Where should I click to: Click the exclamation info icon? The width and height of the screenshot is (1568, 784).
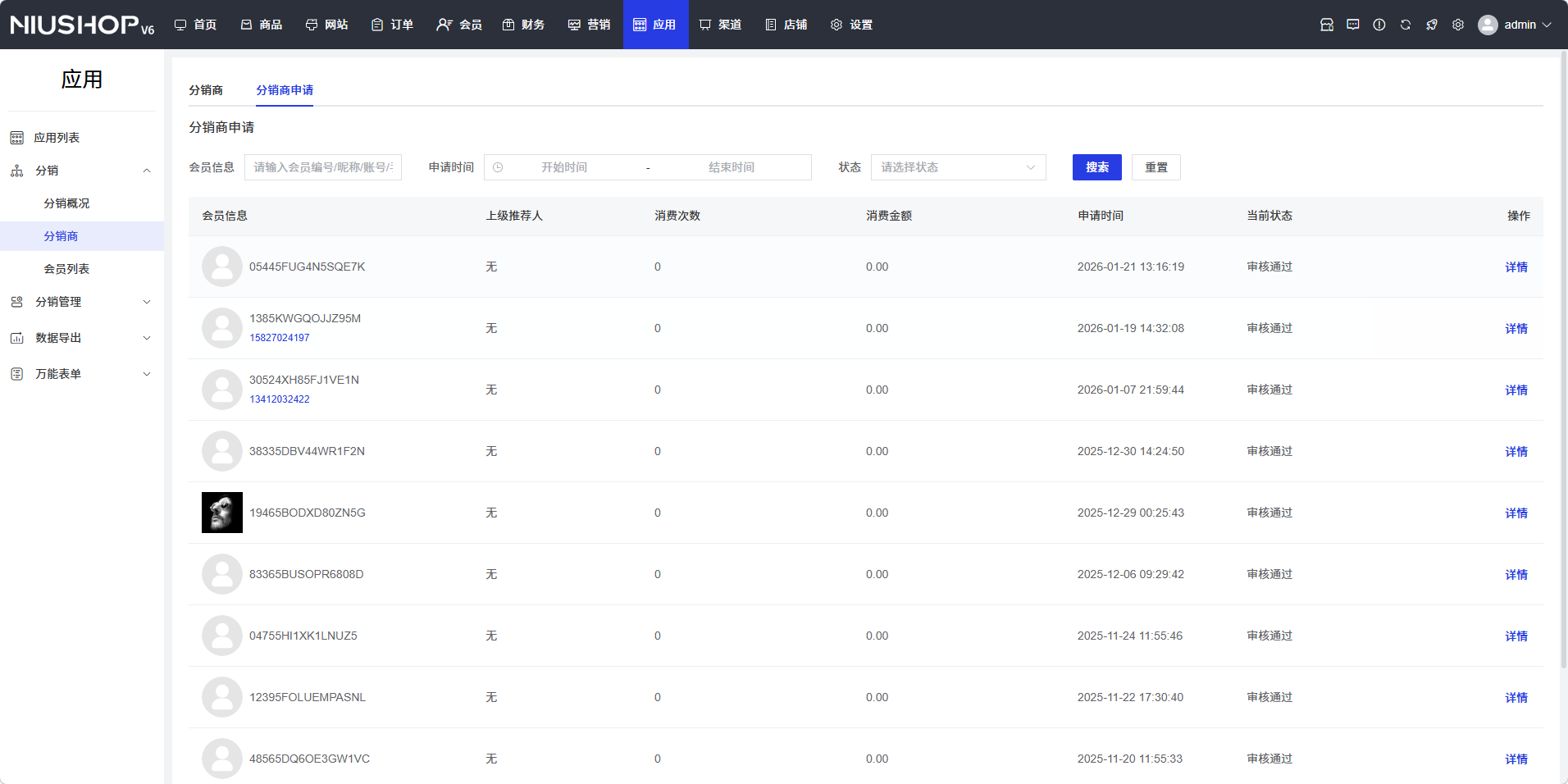(x=1379, y=25)
